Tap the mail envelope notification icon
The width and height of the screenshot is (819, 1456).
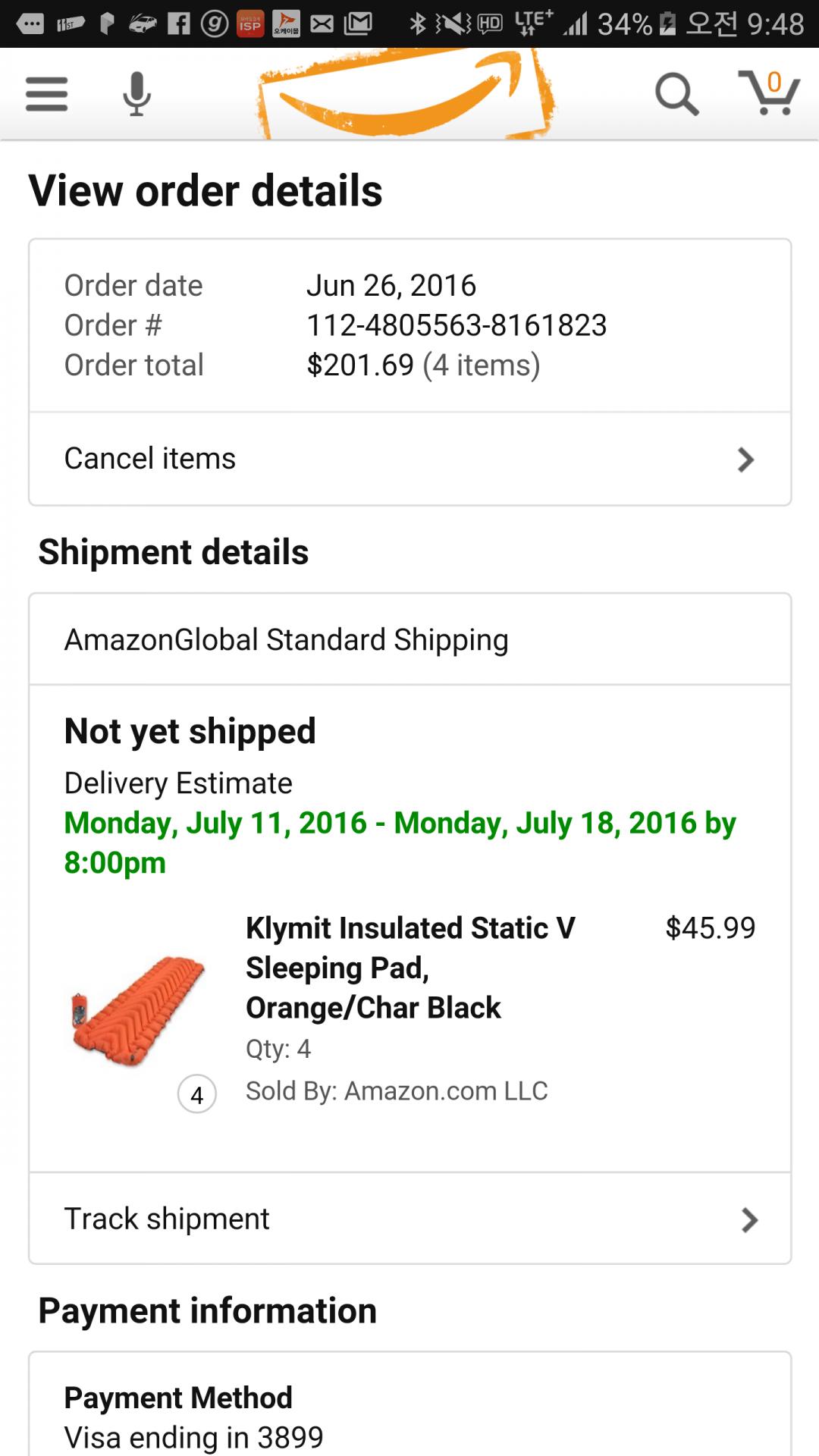click(322, 24)
